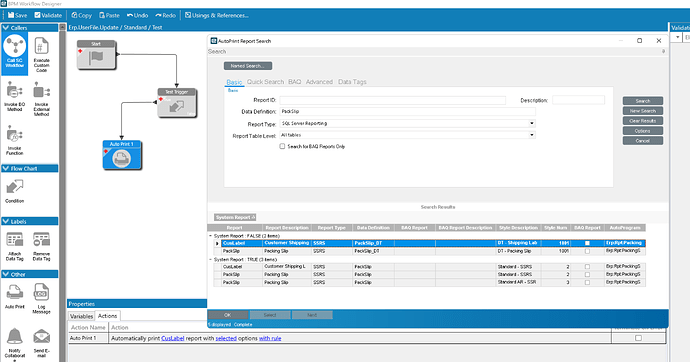
Task: Collapse the Callers panel section
Action: [6, 28]
